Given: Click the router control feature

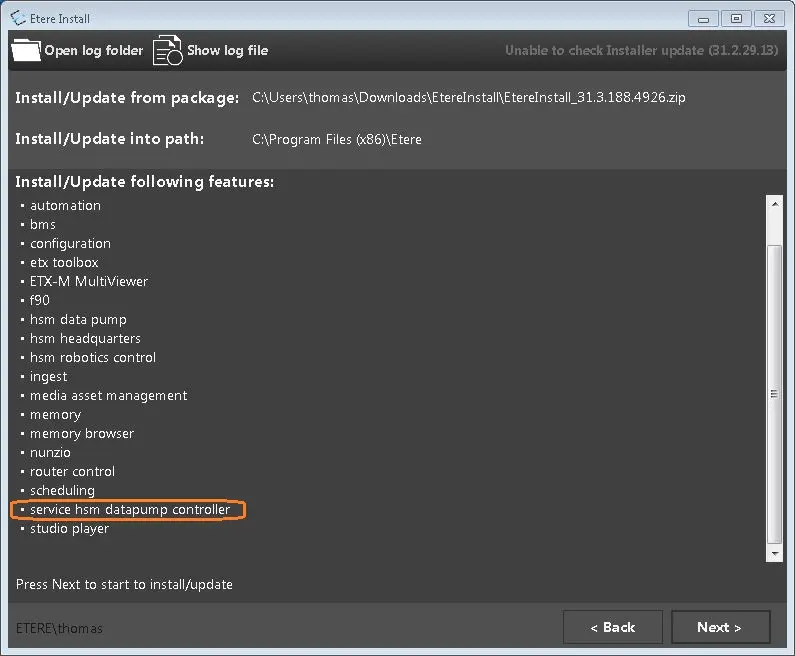Looking at the screenshot, I should [72, 471].
